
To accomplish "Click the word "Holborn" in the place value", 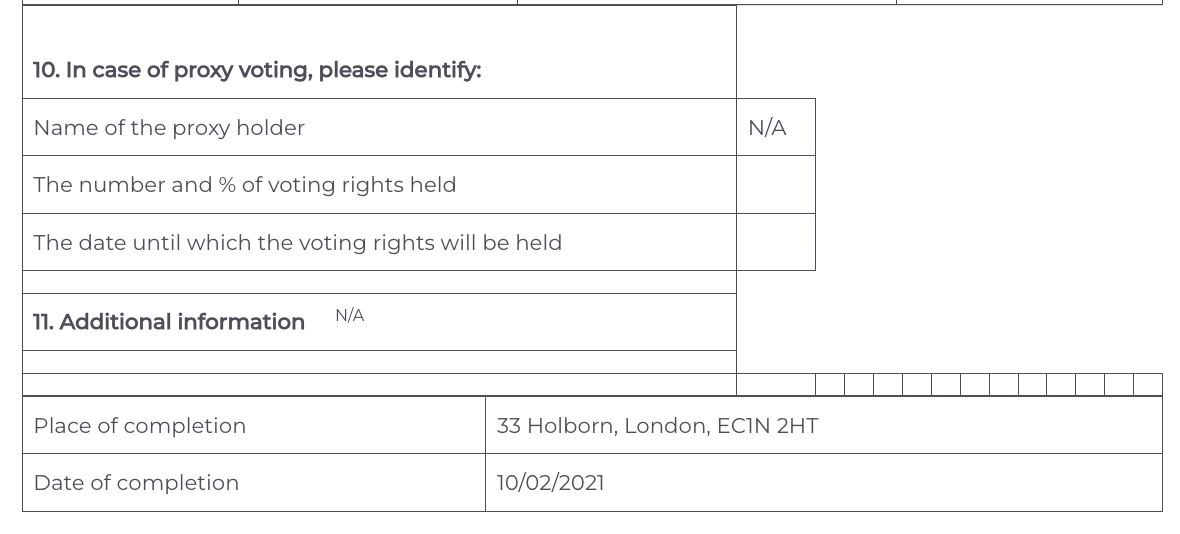I will pyautogui.click(x=570, y=426).
